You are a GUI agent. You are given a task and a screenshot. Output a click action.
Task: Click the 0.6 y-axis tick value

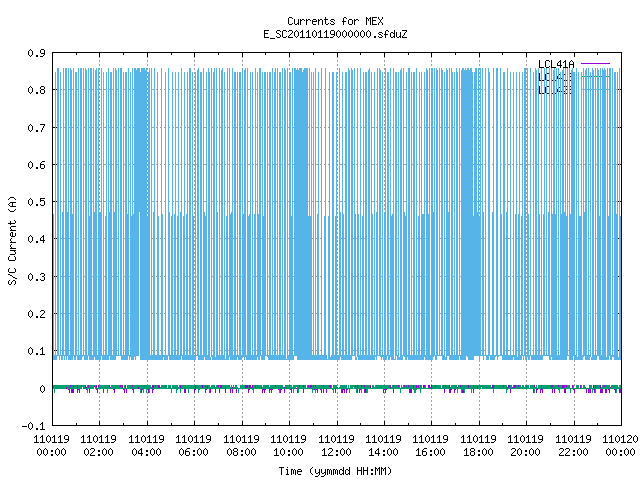pyautogui.click(x=36, y=165)
